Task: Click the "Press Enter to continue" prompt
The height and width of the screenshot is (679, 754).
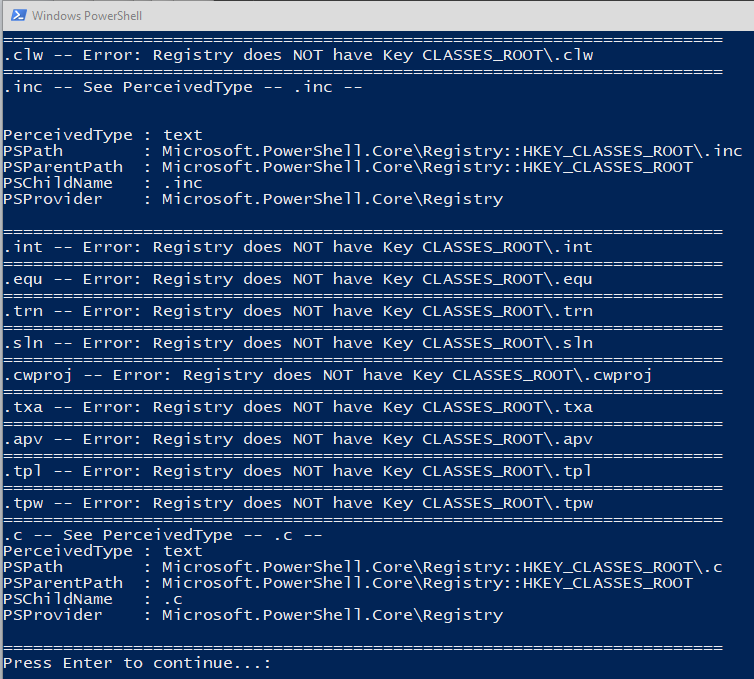Action: (x=137, y=663)
